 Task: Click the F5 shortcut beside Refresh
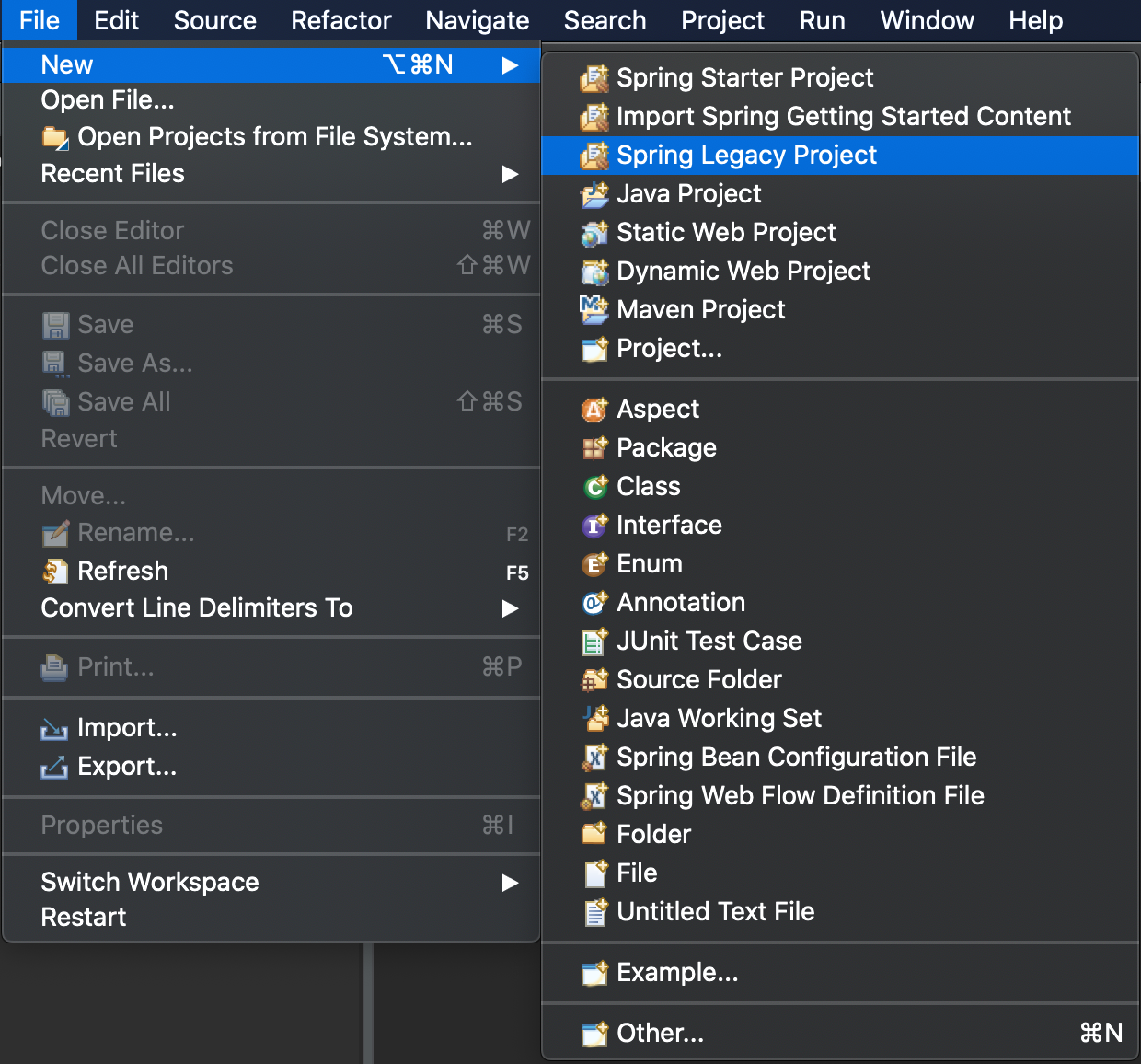coord(517,573)
